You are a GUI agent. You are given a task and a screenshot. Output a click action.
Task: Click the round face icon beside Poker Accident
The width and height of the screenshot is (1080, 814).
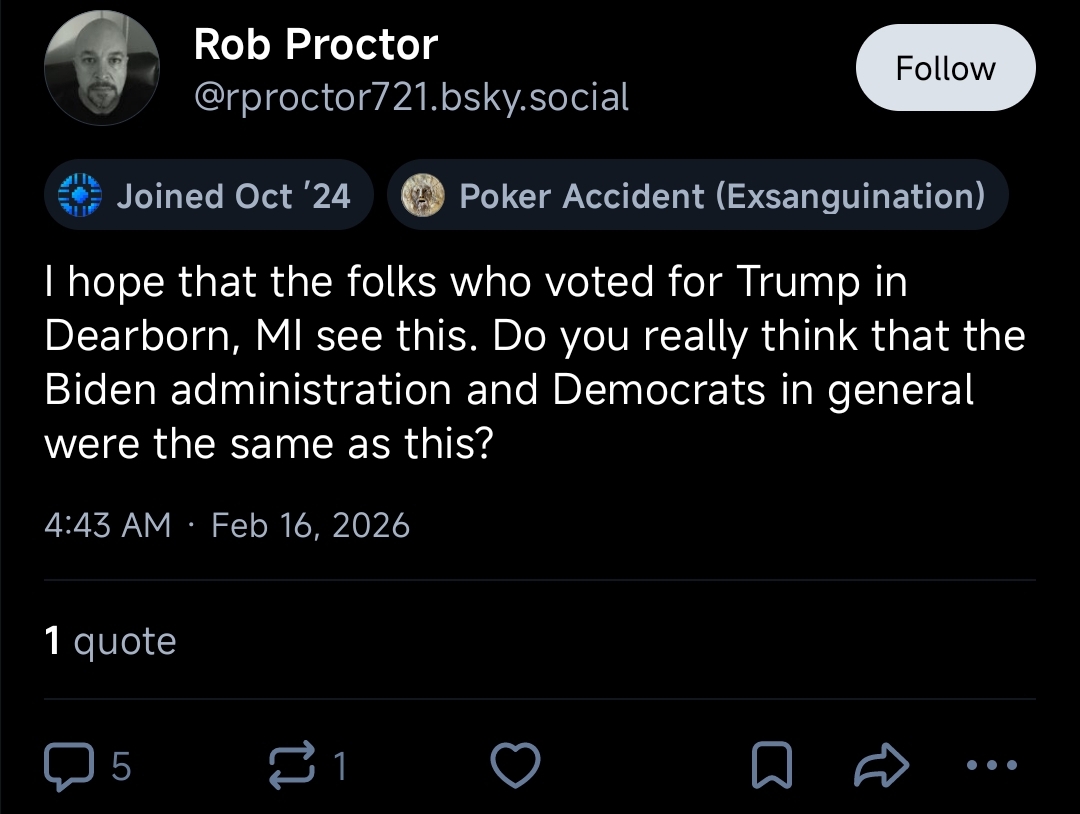coord(423,195)
